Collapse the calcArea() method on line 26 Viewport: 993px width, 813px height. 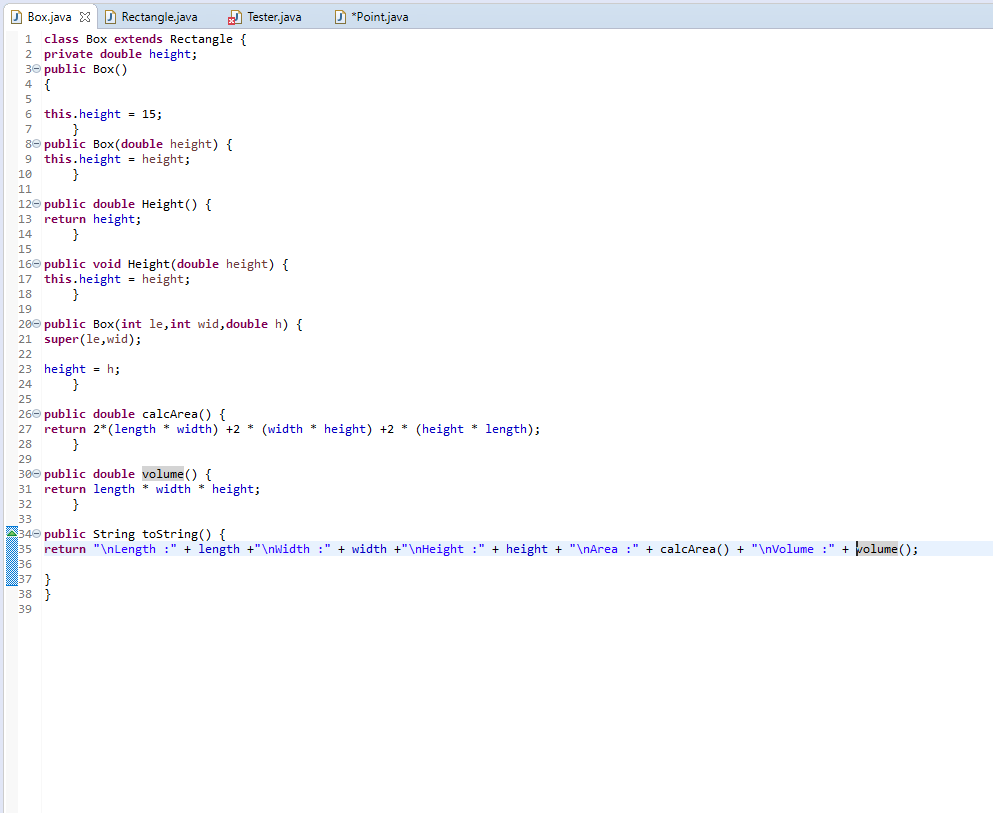click(x=37, y=413)
